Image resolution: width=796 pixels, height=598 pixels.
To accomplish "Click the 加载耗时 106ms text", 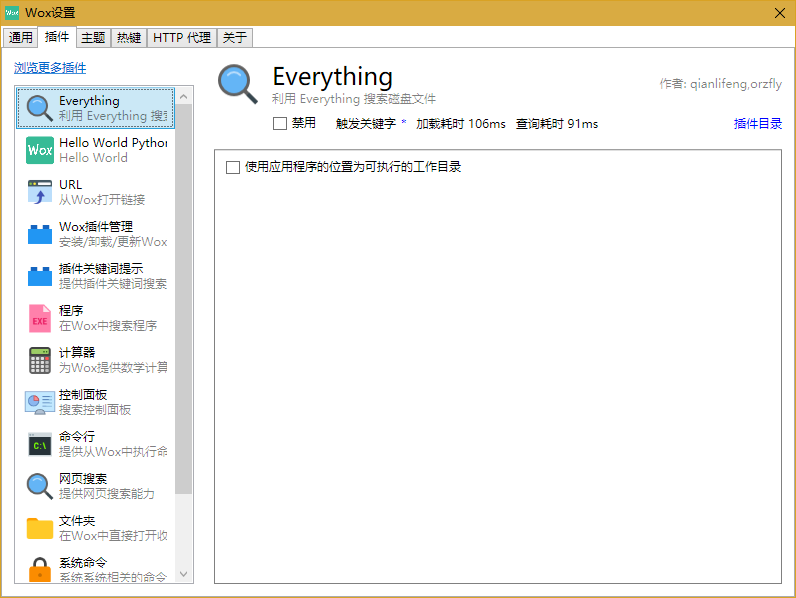I will click(x=461, y=124).
